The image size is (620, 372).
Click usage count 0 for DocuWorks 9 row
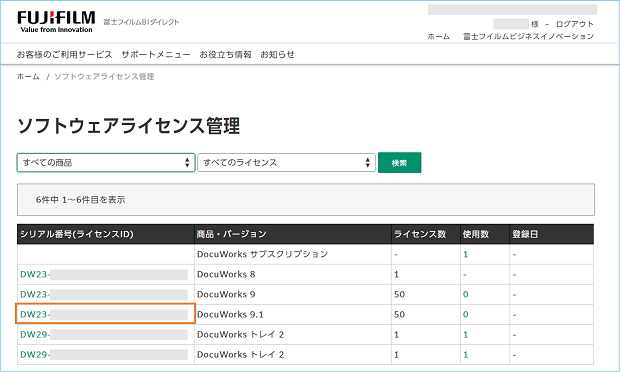coord(465,295)
